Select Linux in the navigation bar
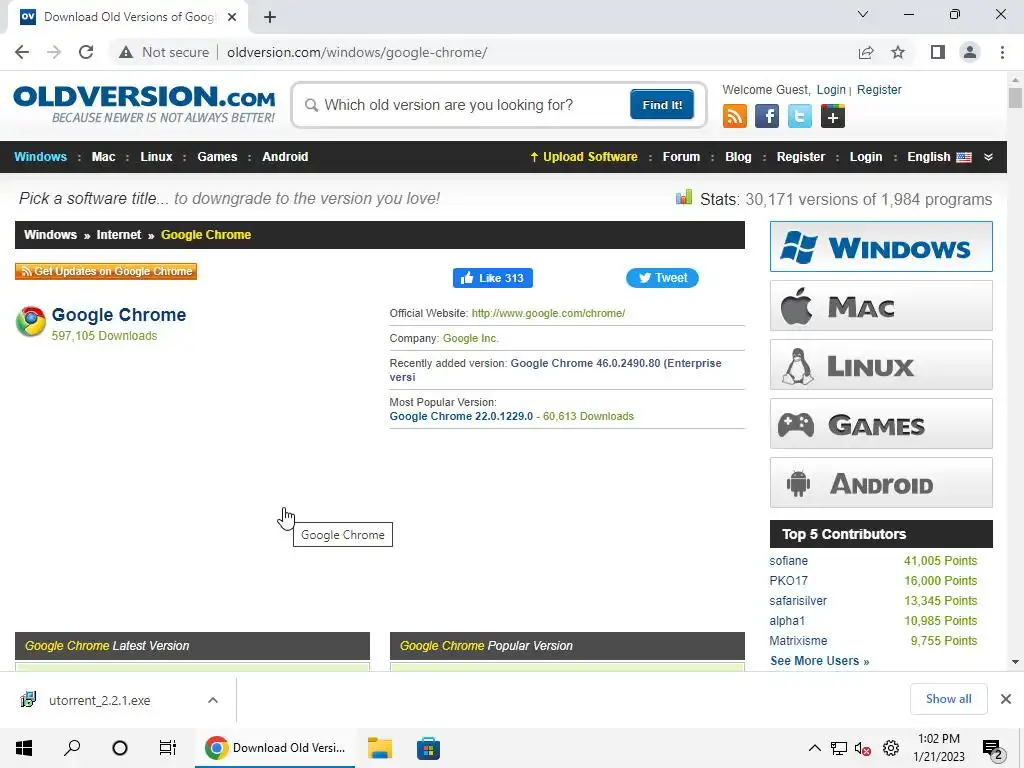Image resolution: width=1024 pixels, height=768 pixels. 156,157
